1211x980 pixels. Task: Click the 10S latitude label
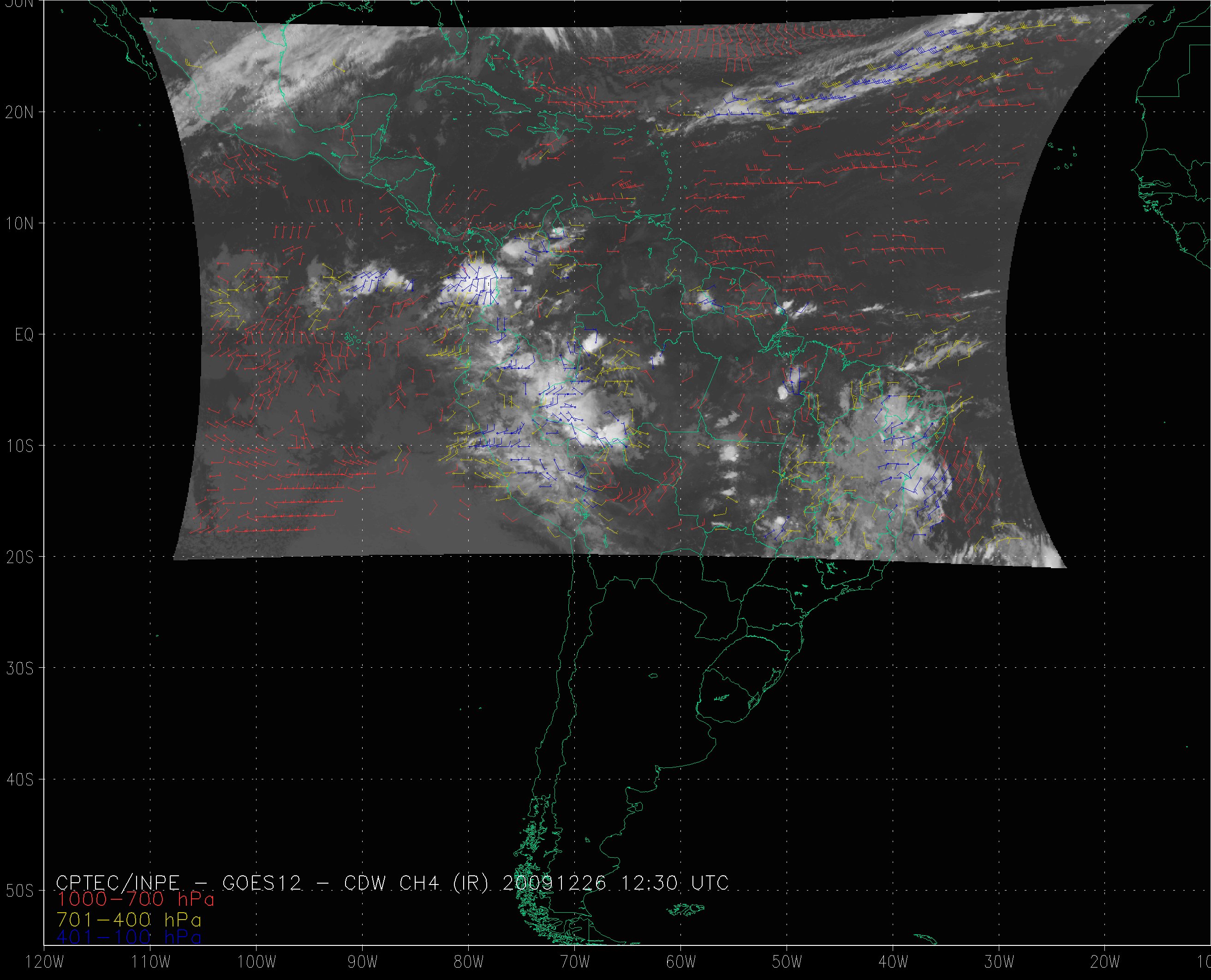19,446
